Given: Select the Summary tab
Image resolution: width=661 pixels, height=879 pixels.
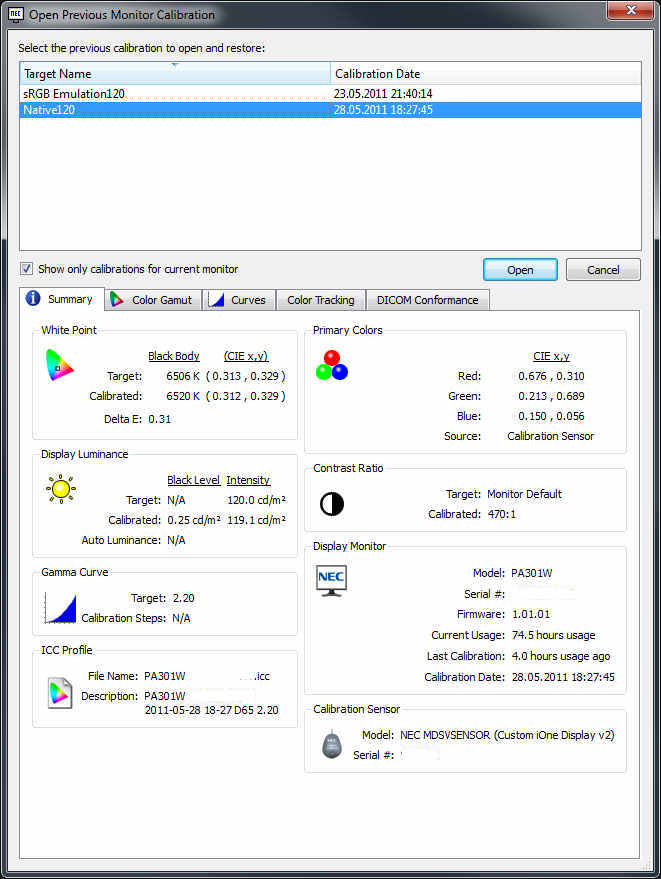Looking at the screenshot, I should [60, 299].
